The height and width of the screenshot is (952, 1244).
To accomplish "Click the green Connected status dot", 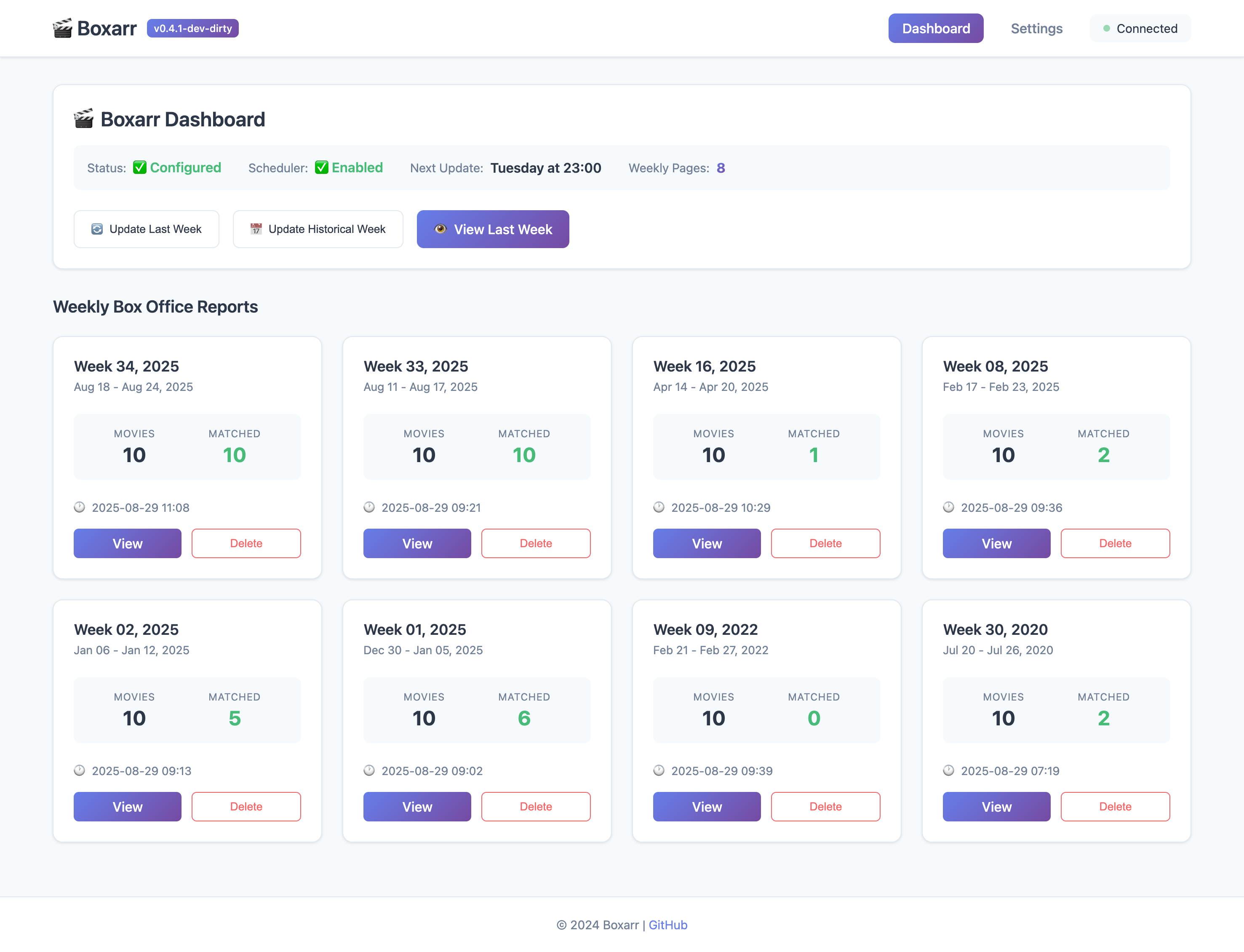I will (1106, 28).
